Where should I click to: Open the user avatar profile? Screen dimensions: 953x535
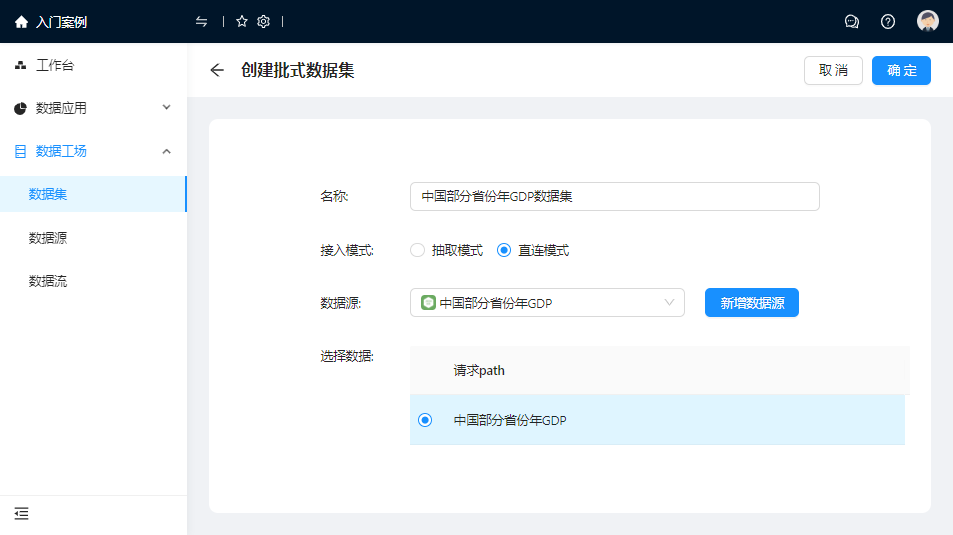(928, 22)
